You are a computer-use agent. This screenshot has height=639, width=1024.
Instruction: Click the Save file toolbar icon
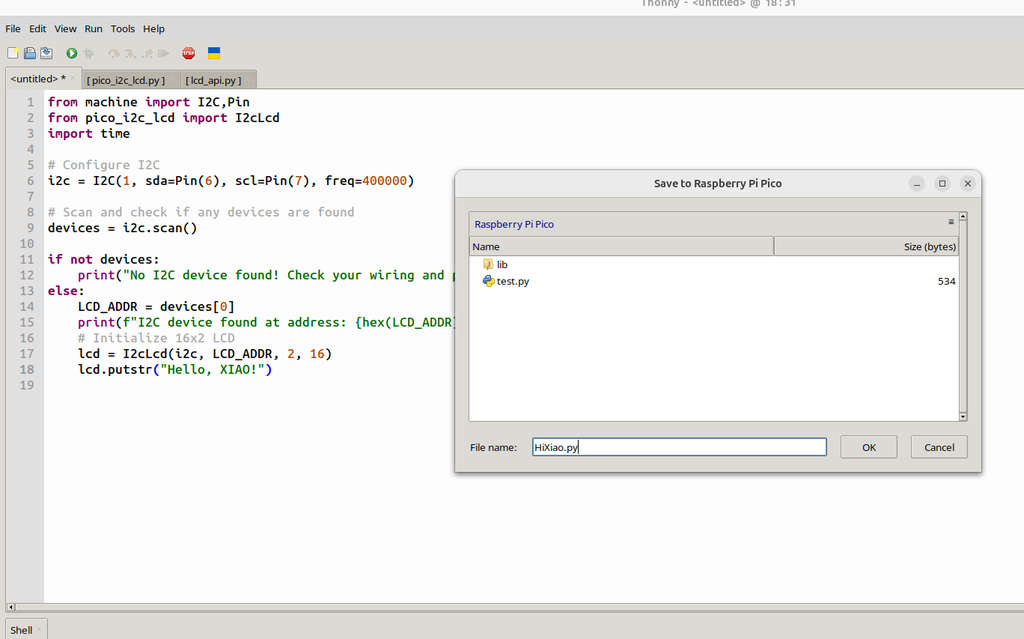[46, 53]
